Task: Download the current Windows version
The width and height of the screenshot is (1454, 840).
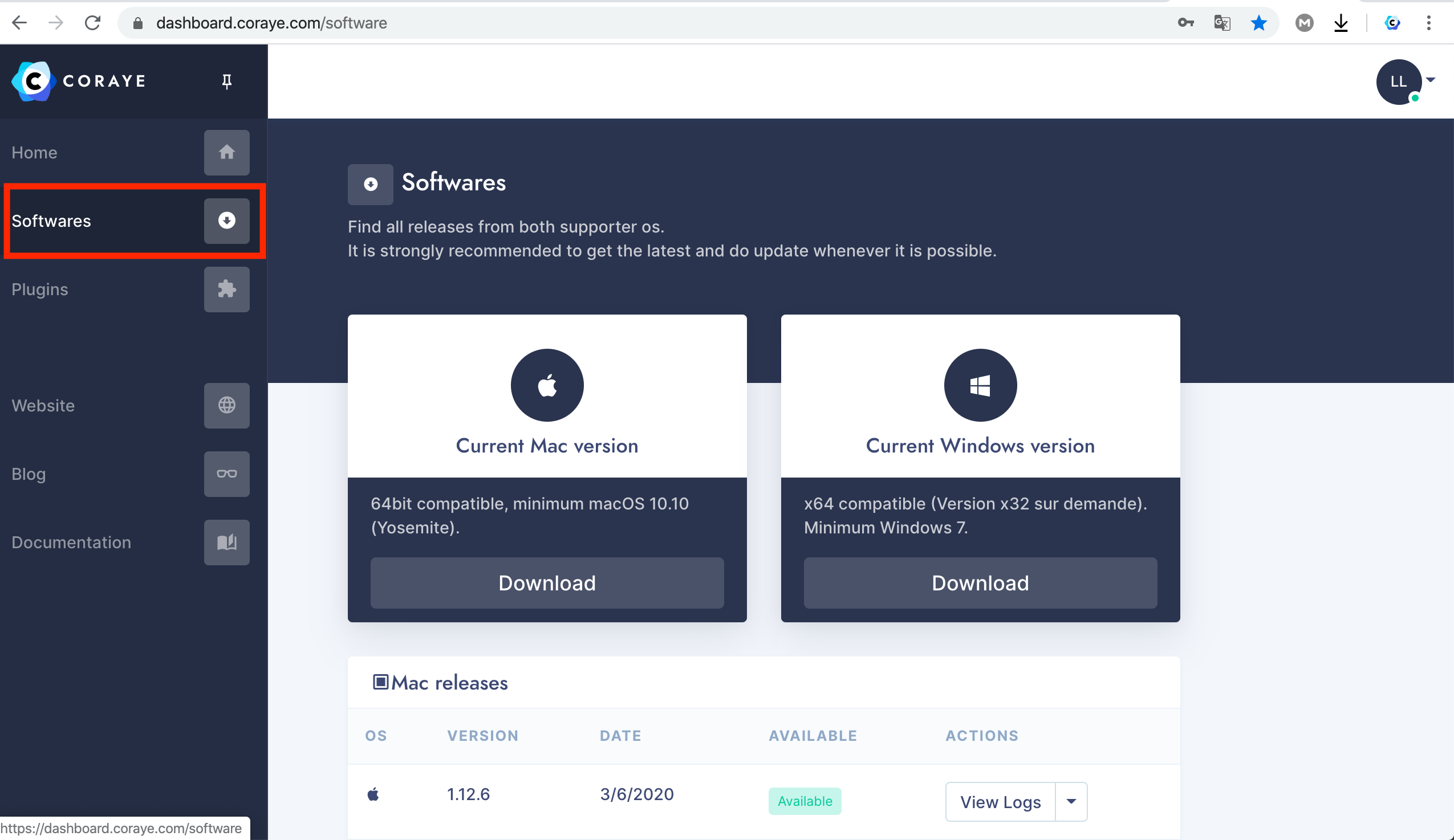Action: coord(980,583)
